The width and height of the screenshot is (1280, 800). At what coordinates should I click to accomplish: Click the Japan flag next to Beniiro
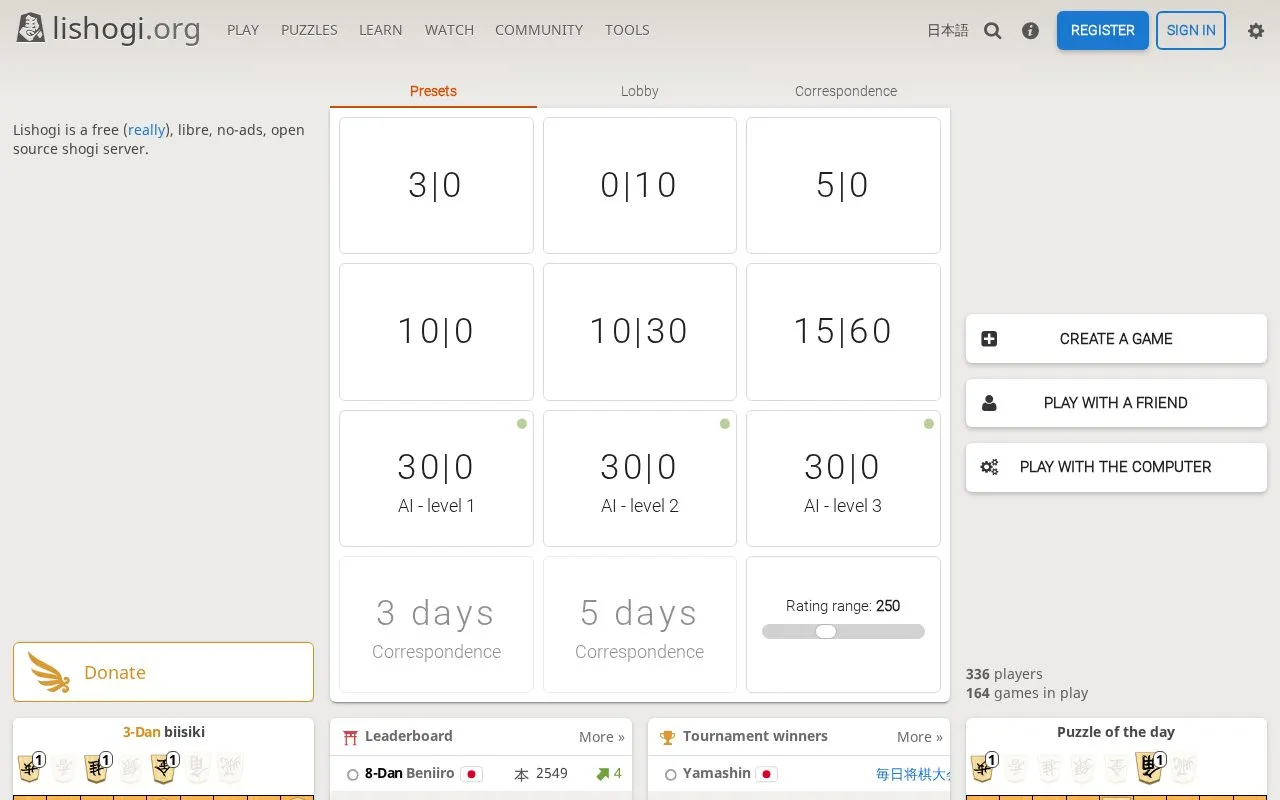(x=471, y=774)
